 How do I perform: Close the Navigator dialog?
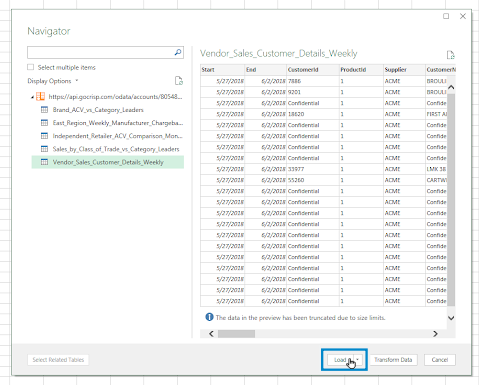[x=463, y=16]
